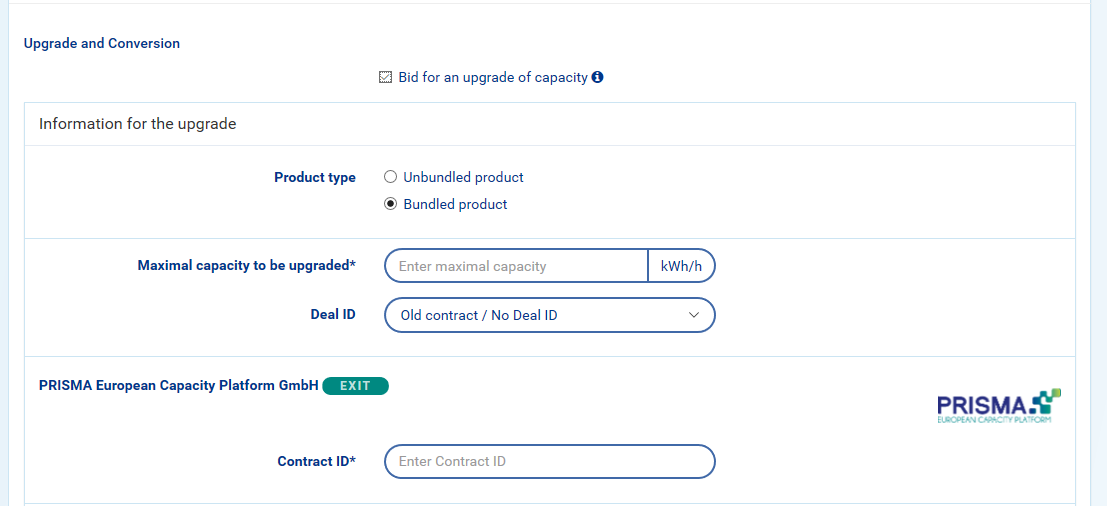Click the PRISMA European Capacity Platform logo

[x=998, y=407]
